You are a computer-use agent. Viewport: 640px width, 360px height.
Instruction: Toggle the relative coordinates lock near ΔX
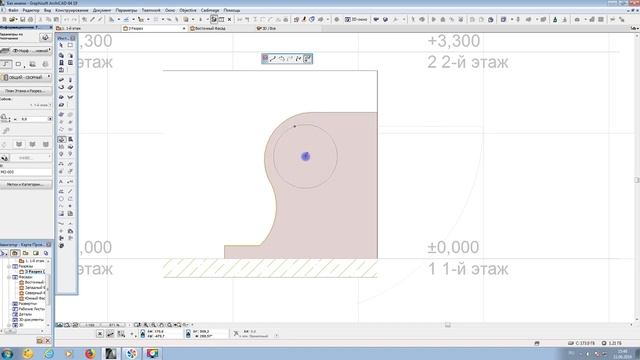(x=142, y=334)
